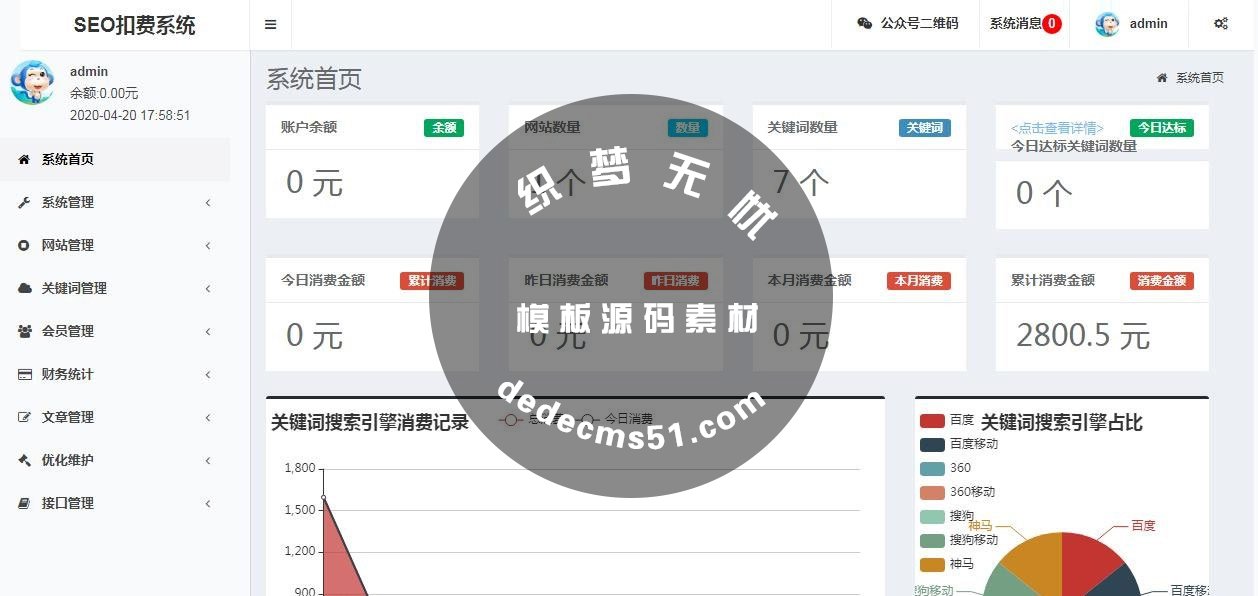Click the hamburger menu icon
The image size is (1258, 596).
pos(270,22)
